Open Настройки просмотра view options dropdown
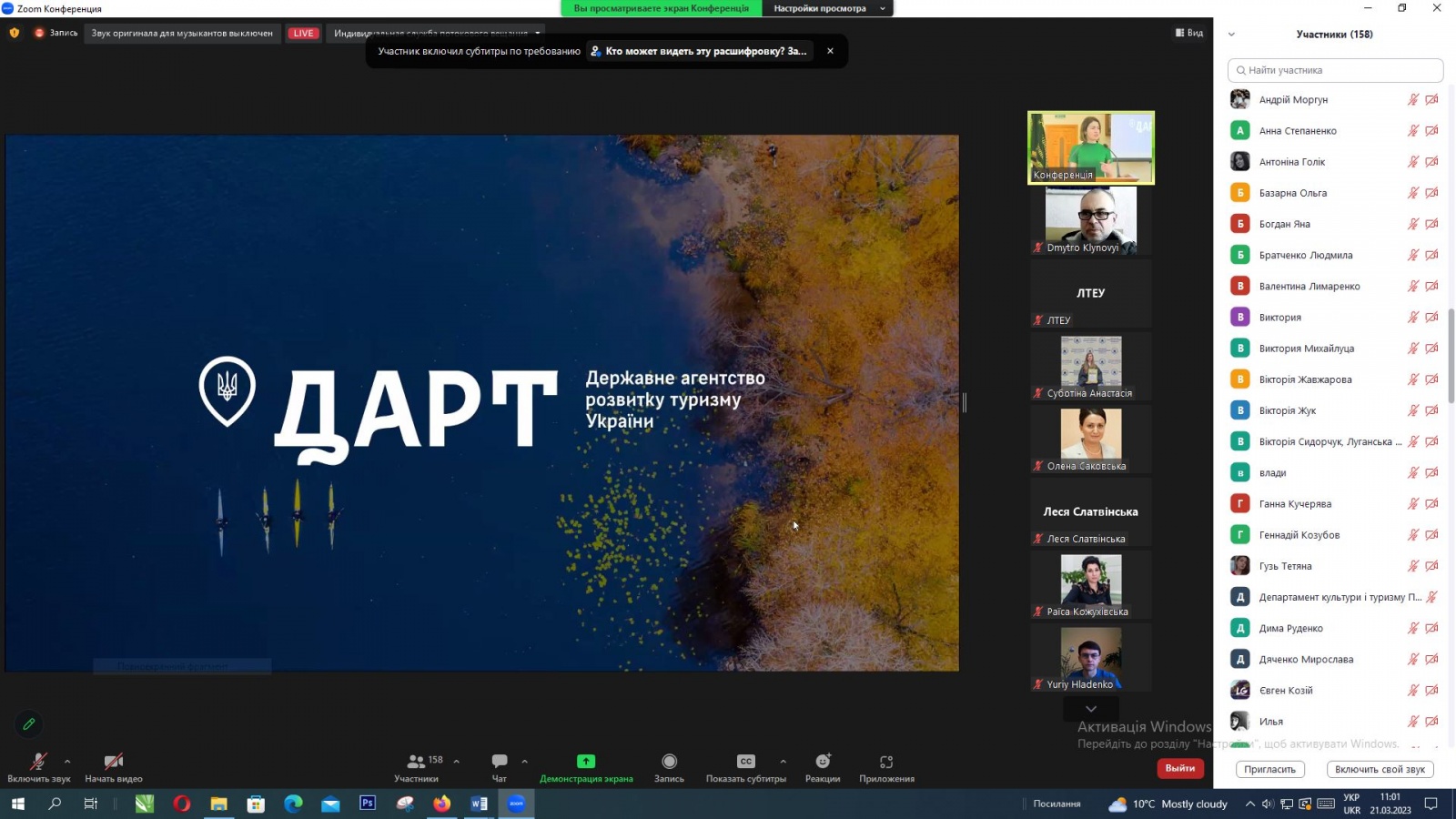The image size is (1456, 819). pyautogui.click(x=828, y=8)
